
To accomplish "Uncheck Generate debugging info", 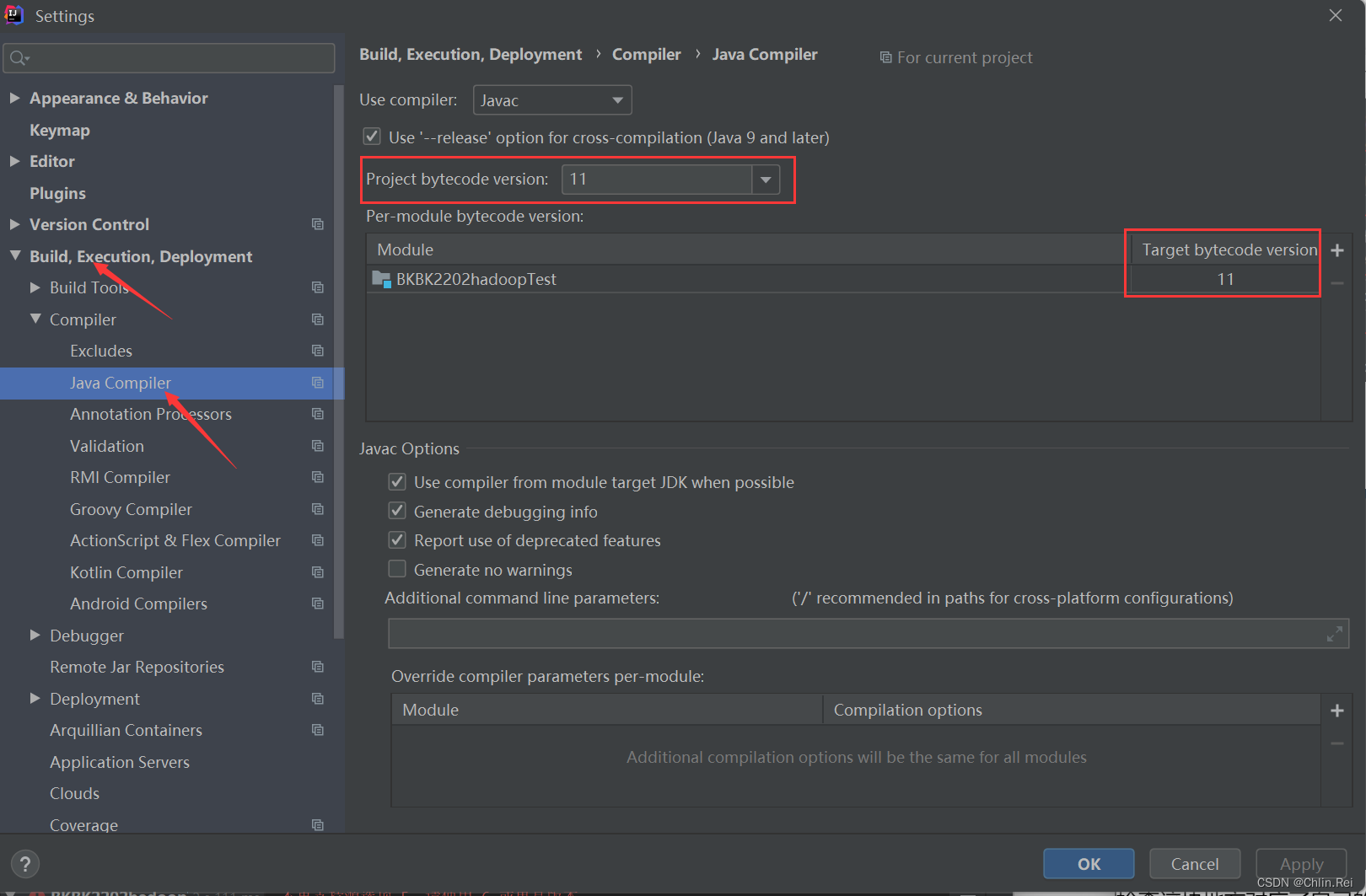I will tap(397, 511).
